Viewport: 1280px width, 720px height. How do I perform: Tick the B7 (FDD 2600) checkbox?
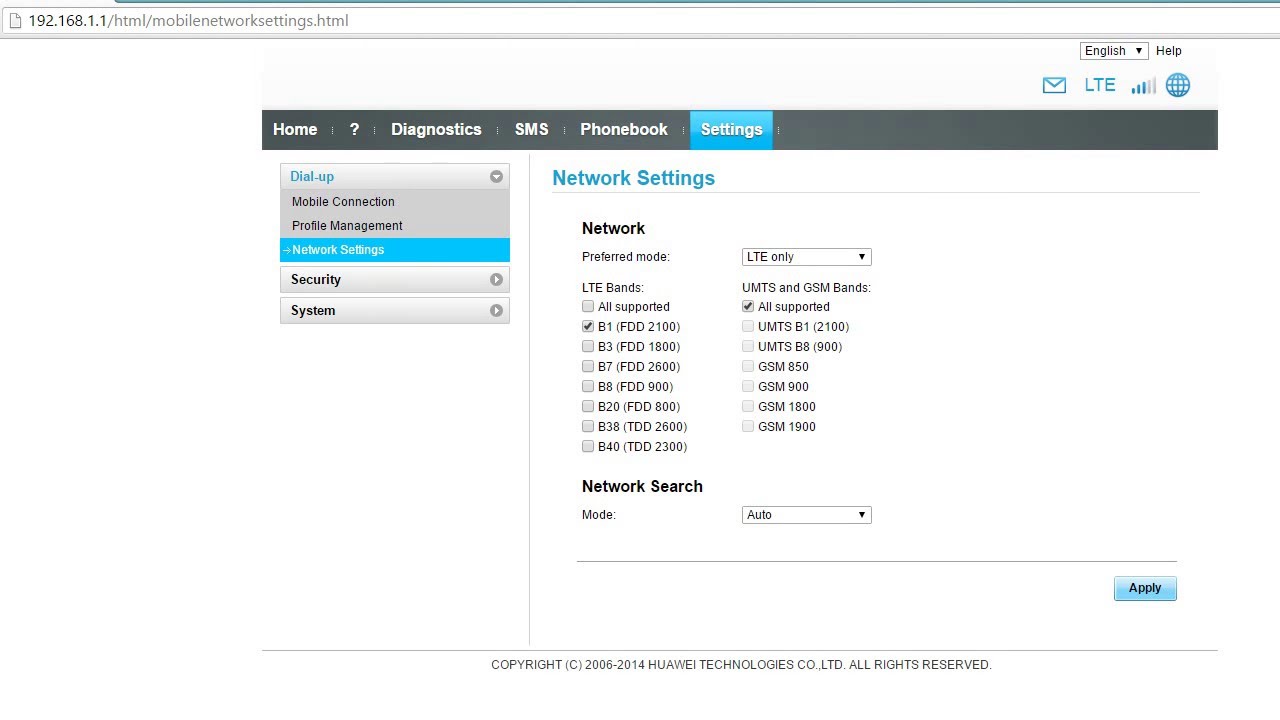click(x=588, y=367)
